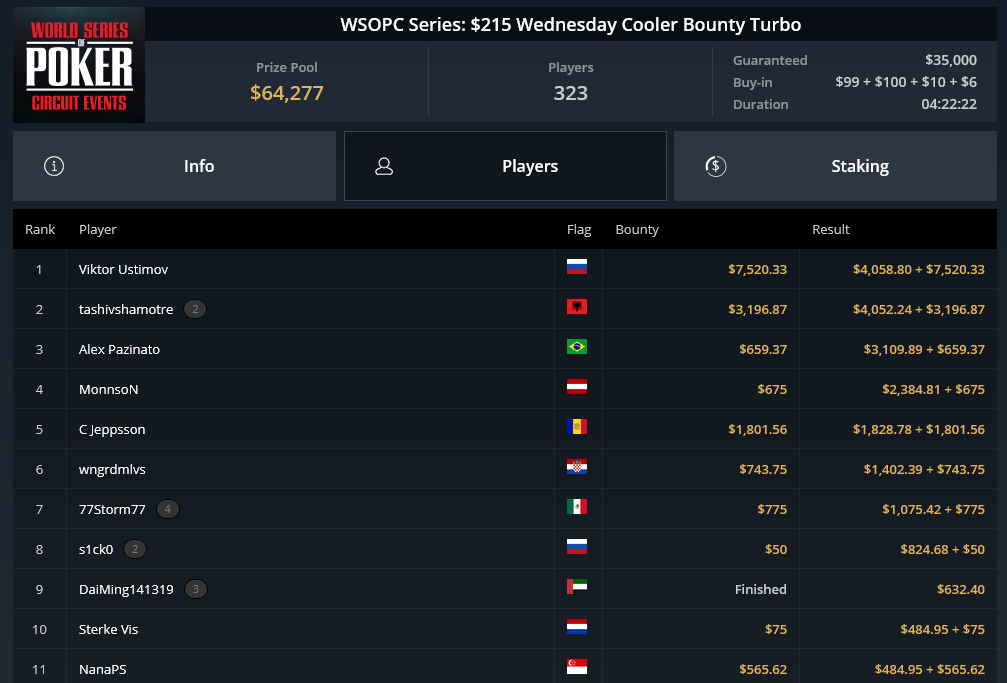This screenshot has height=683, width=1007.
Task: Click the Brazil flag for Alex Pazinato
Action: click(x=577, y=347)
